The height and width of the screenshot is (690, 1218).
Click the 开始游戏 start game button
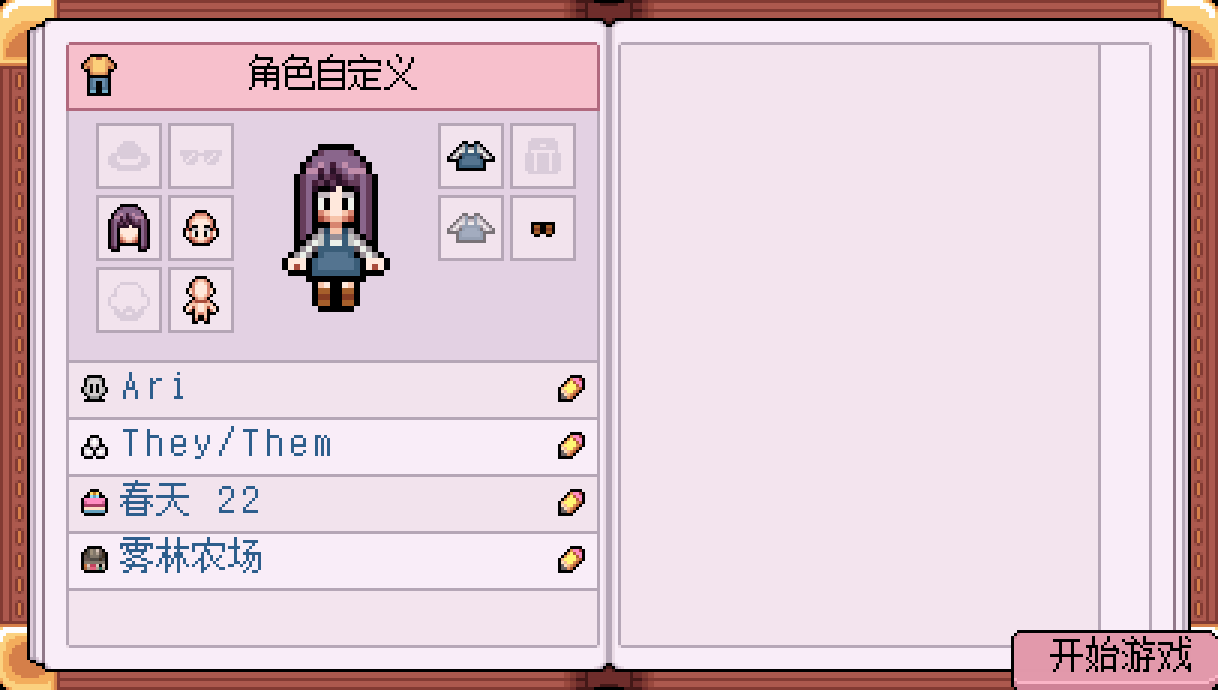click(1115, 659)
